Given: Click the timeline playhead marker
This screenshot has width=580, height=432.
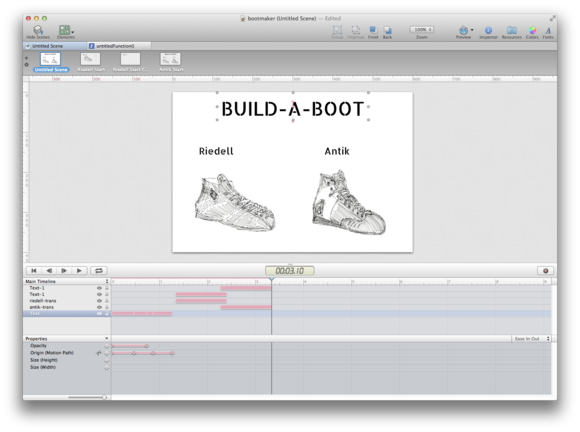Looking at the screenshot, I should click(x=272, y=280).
